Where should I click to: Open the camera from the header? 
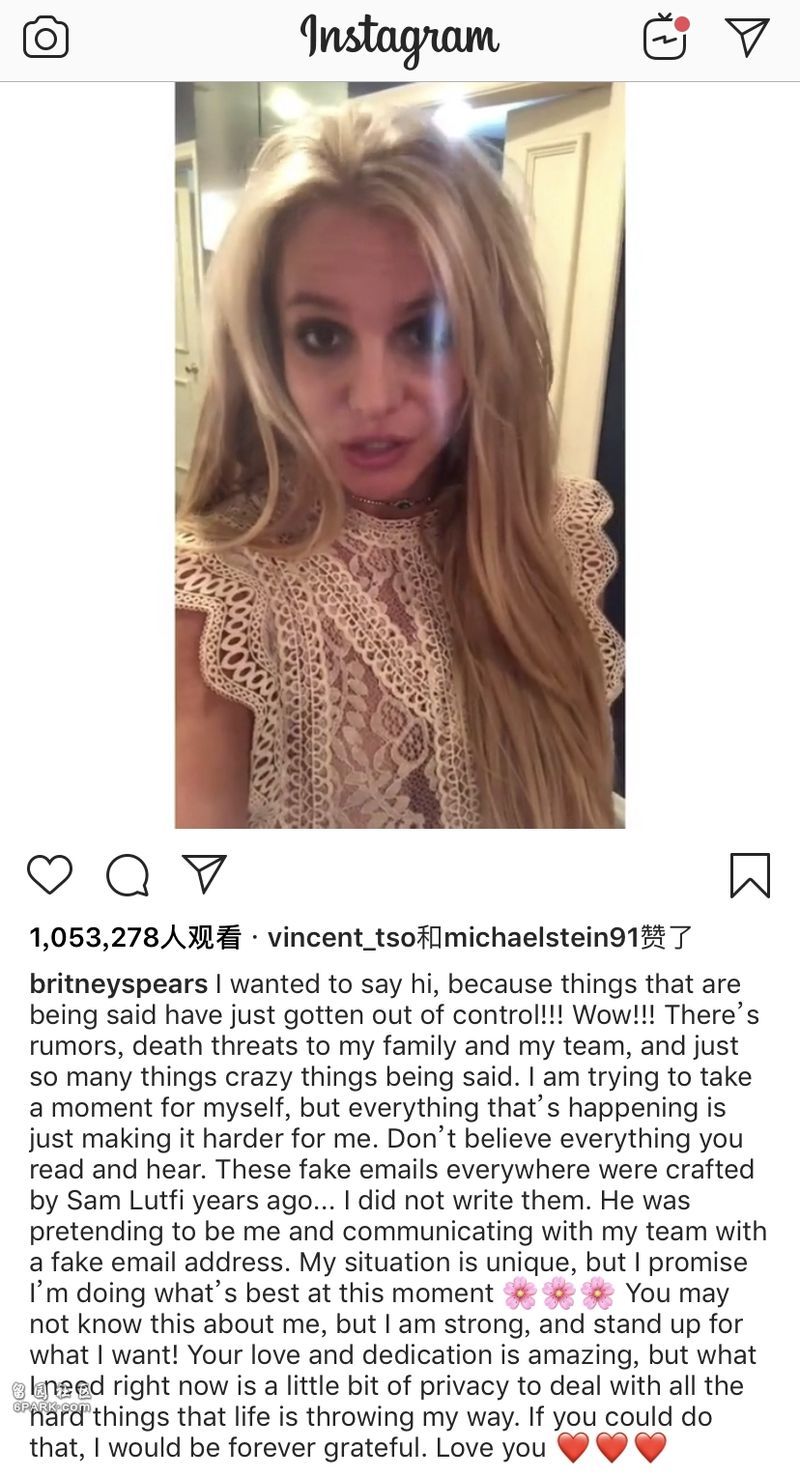click(x=46, y=39)
